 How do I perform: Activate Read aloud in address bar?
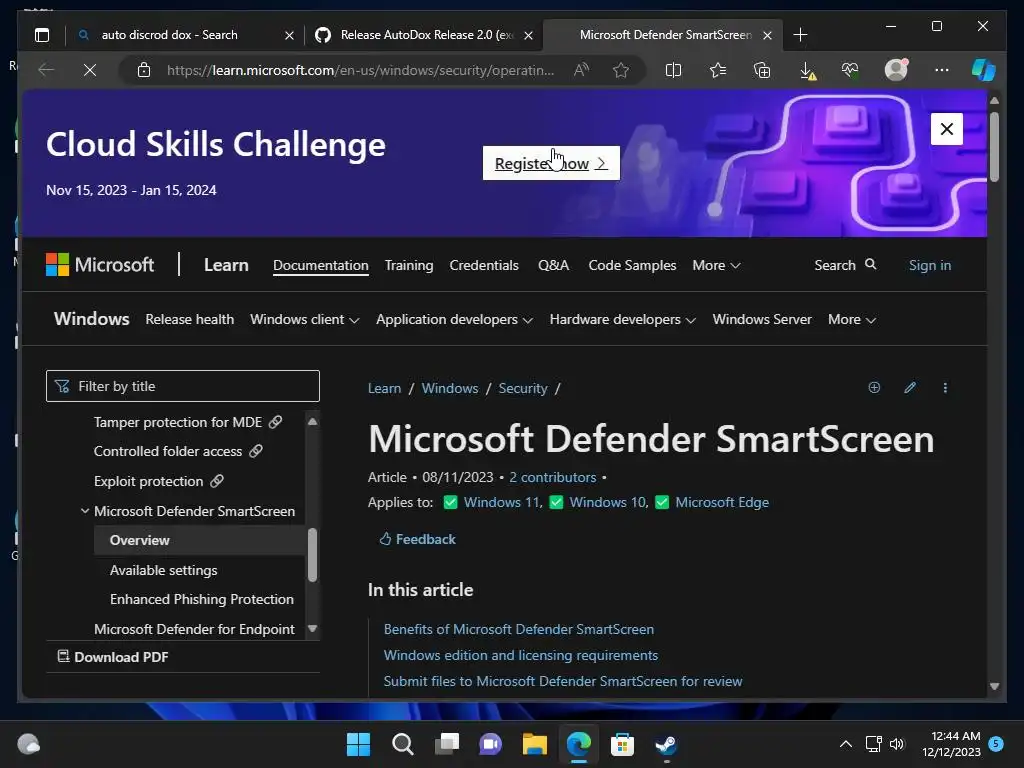581,70
